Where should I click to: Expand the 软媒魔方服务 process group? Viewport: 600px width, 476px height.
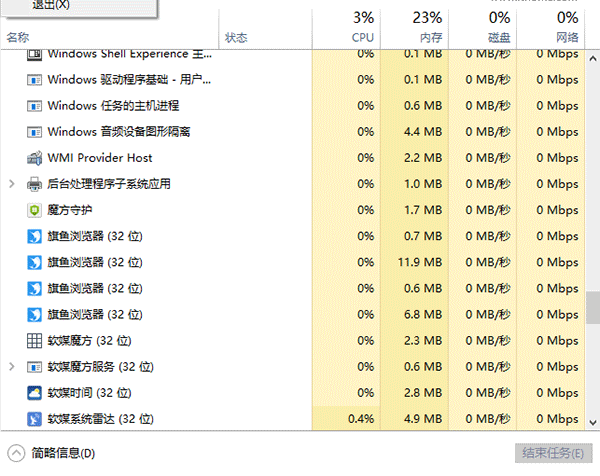[x=12, y=367]
